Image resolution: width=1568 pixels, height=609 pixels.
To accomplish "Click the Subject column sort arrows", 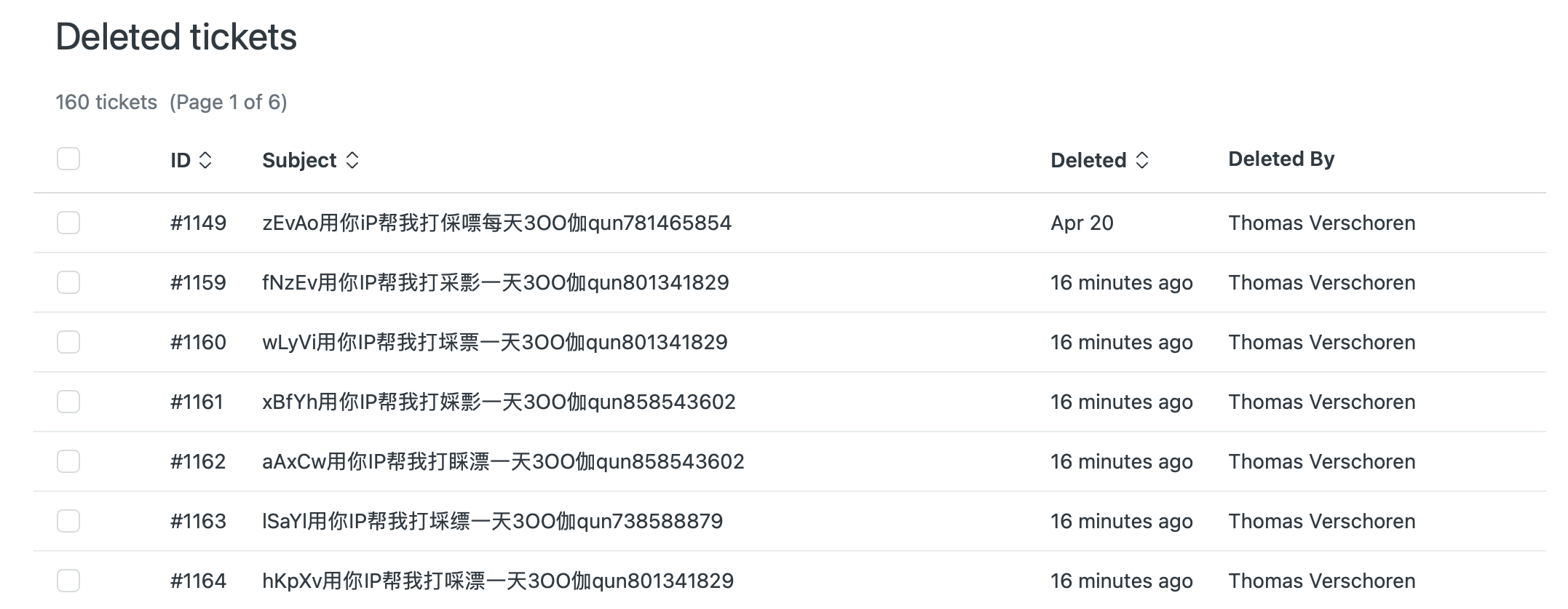I will pyautogui.click(x=352, y=160).
